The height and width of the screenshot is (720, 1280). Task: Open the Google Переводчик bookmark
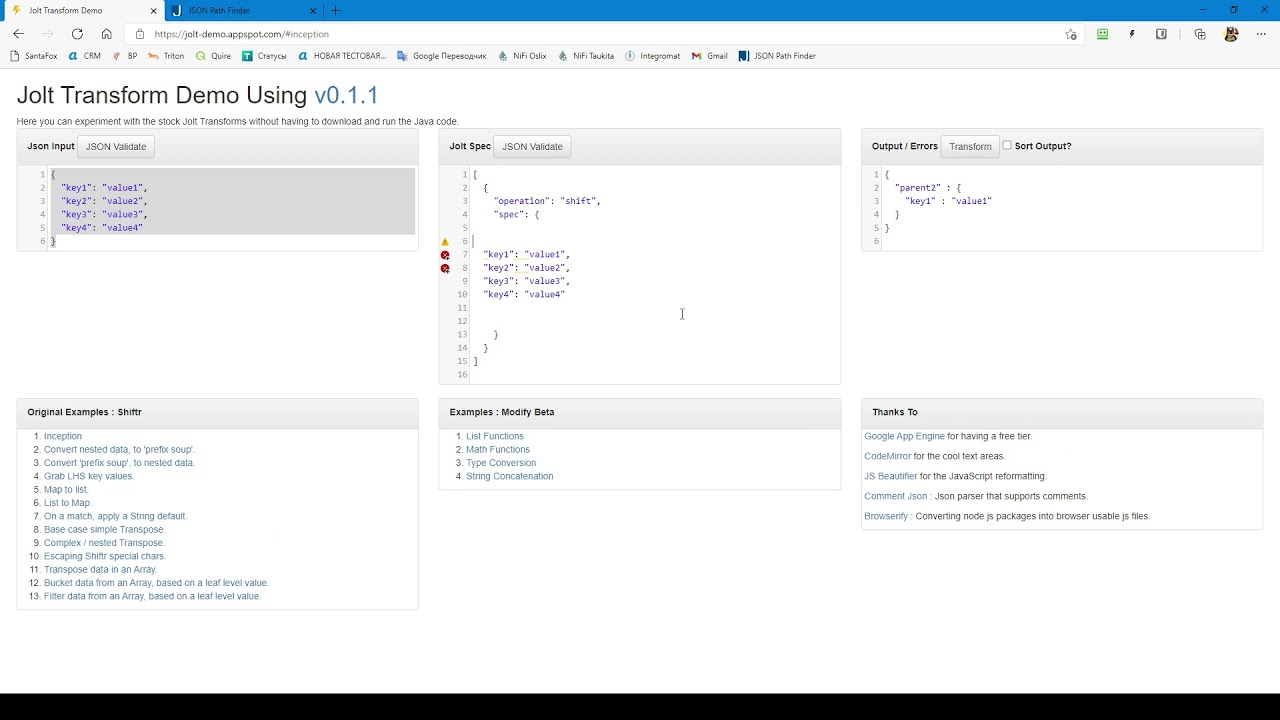click(x=441, y=56)
